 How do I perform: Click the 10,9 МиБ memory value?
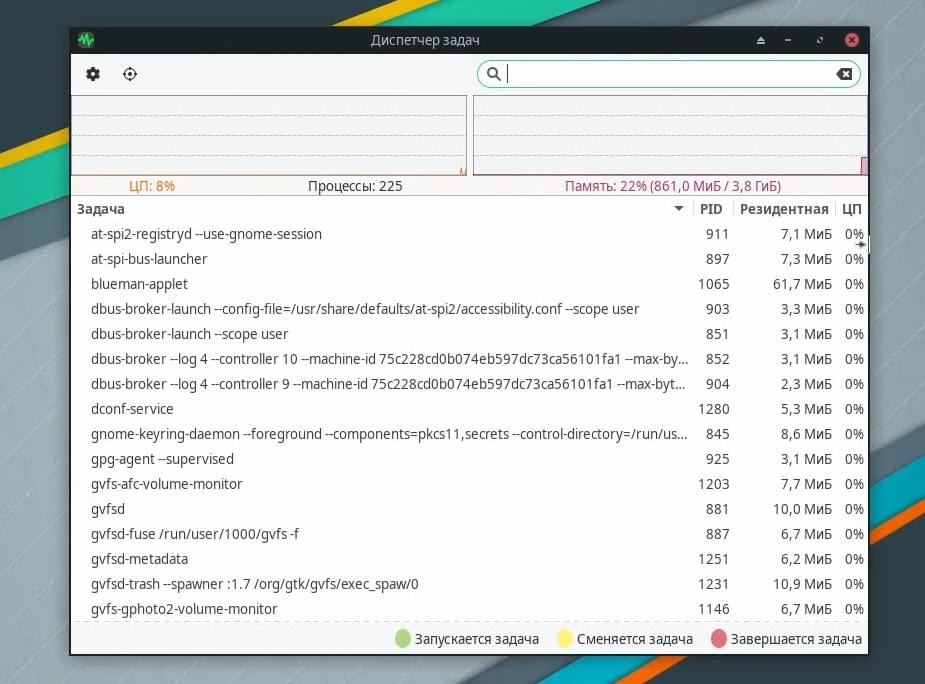[x=802, y=584]
